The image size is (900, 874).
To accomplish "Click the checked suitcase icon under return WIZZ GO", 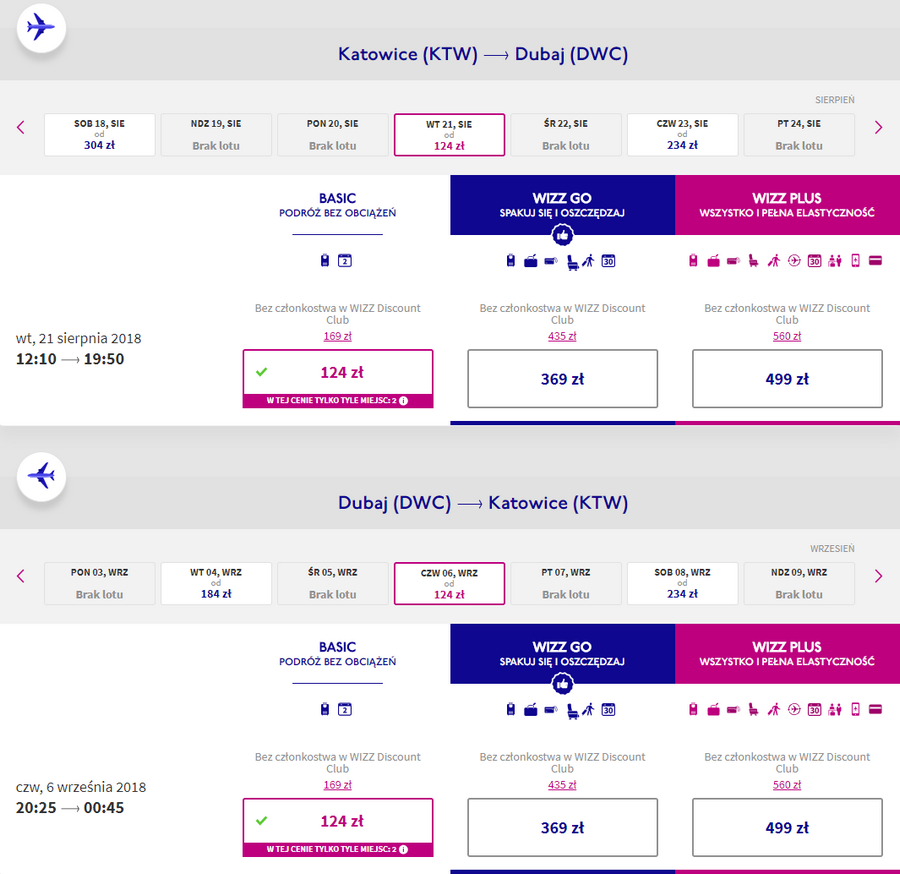I will click(x=531, y=710).
